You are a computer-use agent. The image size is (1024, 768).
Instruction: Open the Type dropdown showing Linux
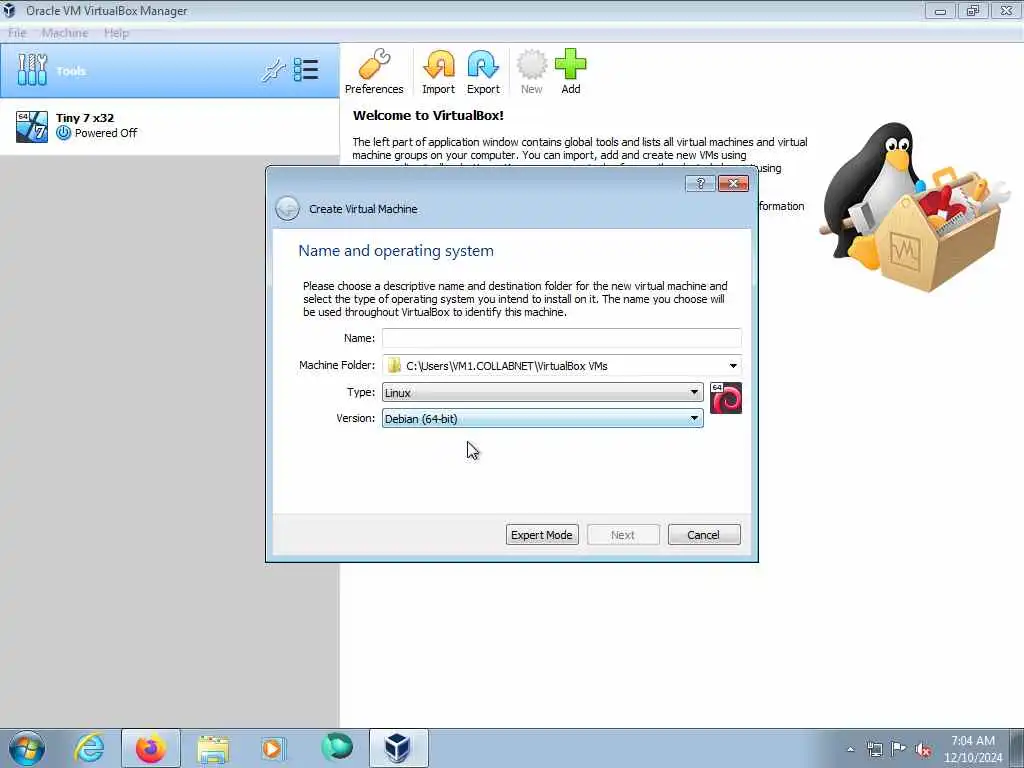coord(542,392)
